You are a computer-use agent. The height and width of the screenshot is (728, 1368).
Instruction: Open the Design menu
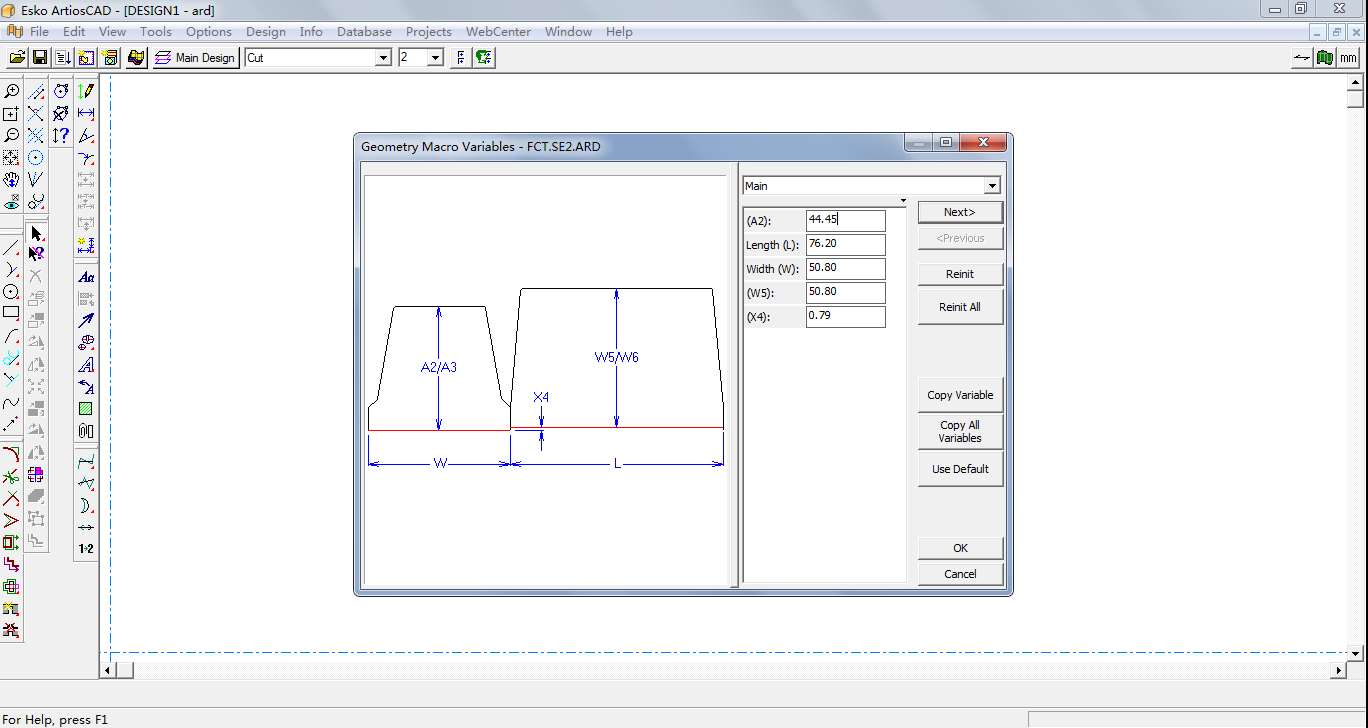pos(265,32)
